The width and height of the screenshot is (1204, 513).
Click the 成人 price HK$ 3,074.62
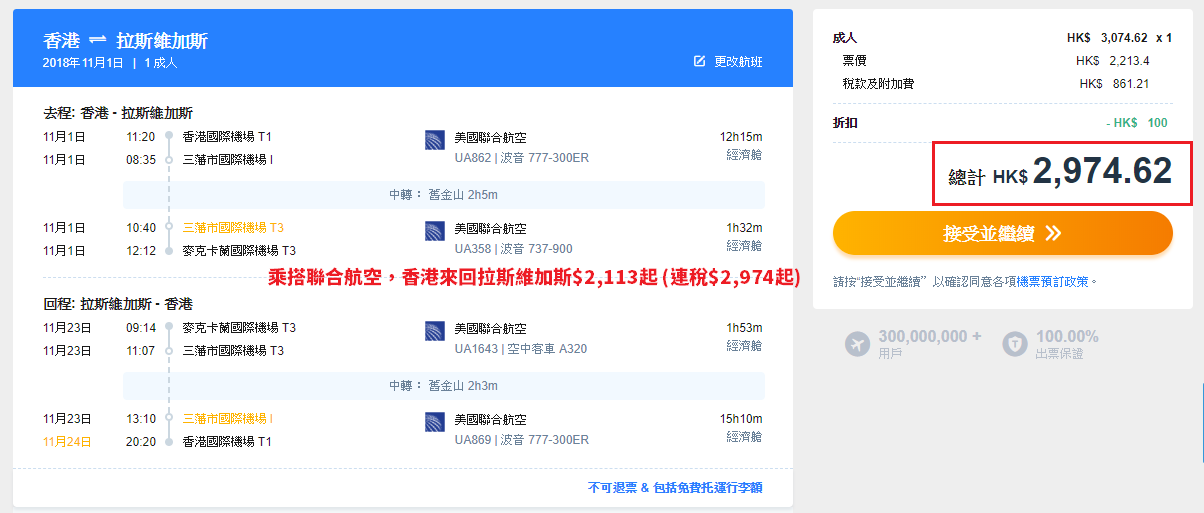point(1107,38)
